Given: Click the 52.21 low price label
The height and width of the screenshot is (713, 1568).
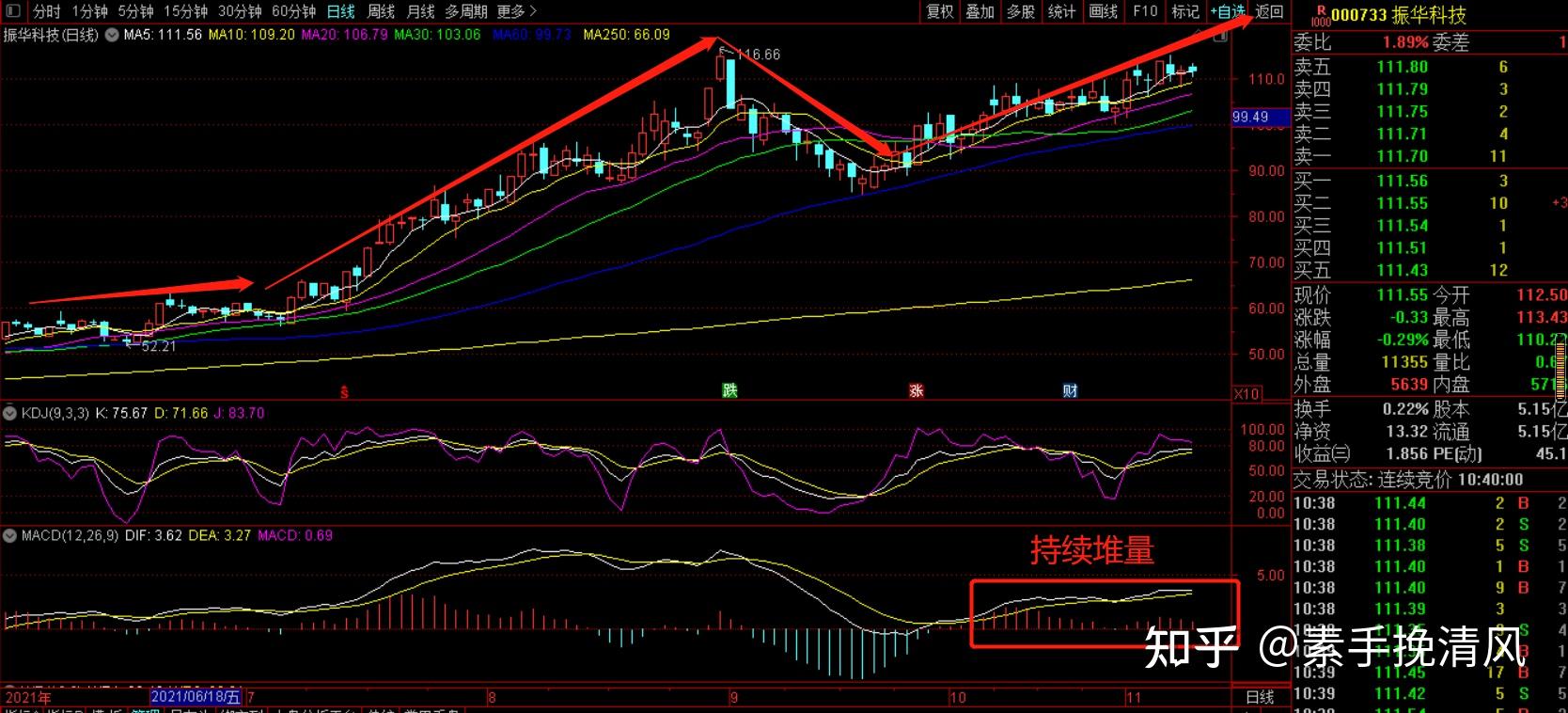Looking at the screenshot, I should pyautogui.click(x=159, y=346).
